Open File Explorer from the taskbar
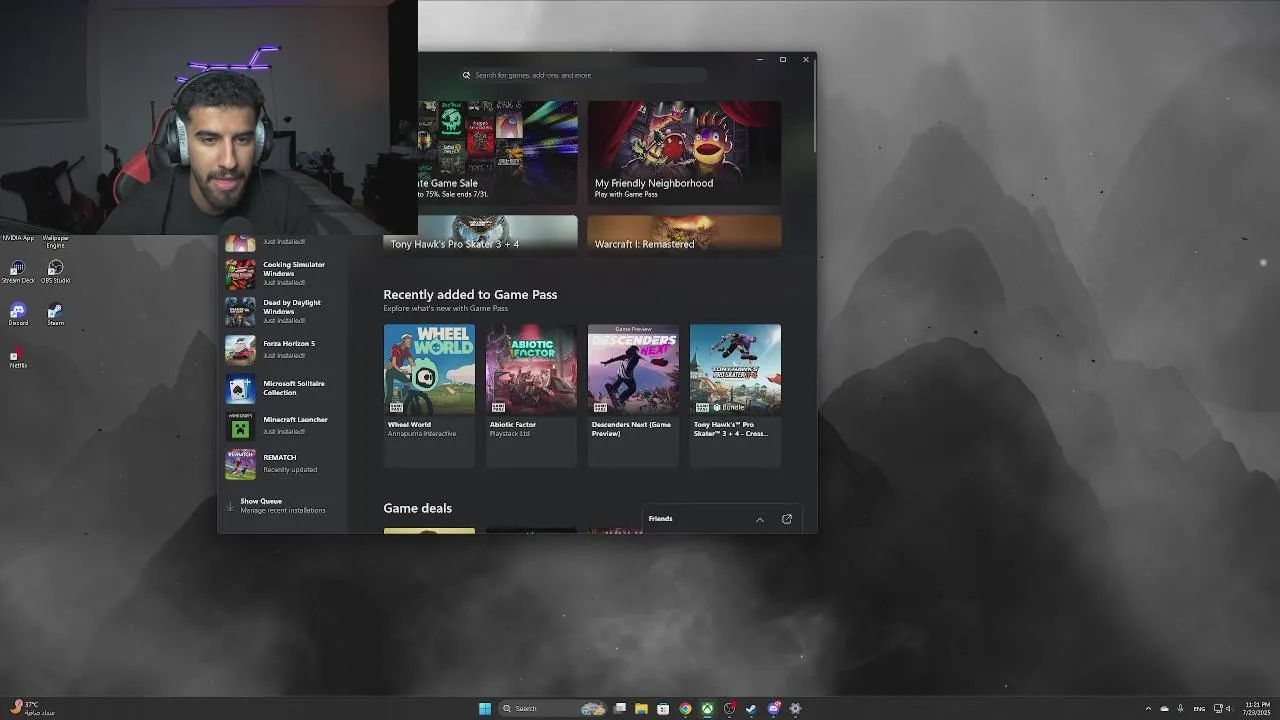 [641, 708]
